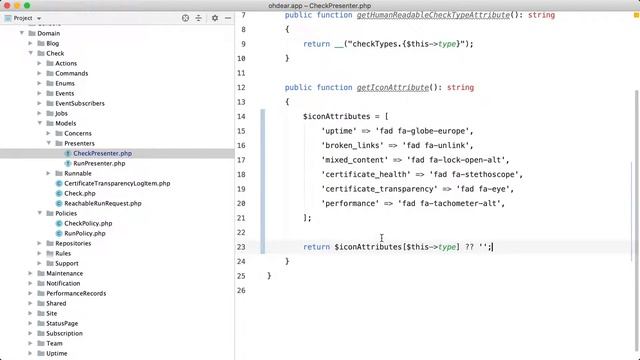Screen dimensions: 640x360
Task: Click Check.php class file icon
Action: 59,193
